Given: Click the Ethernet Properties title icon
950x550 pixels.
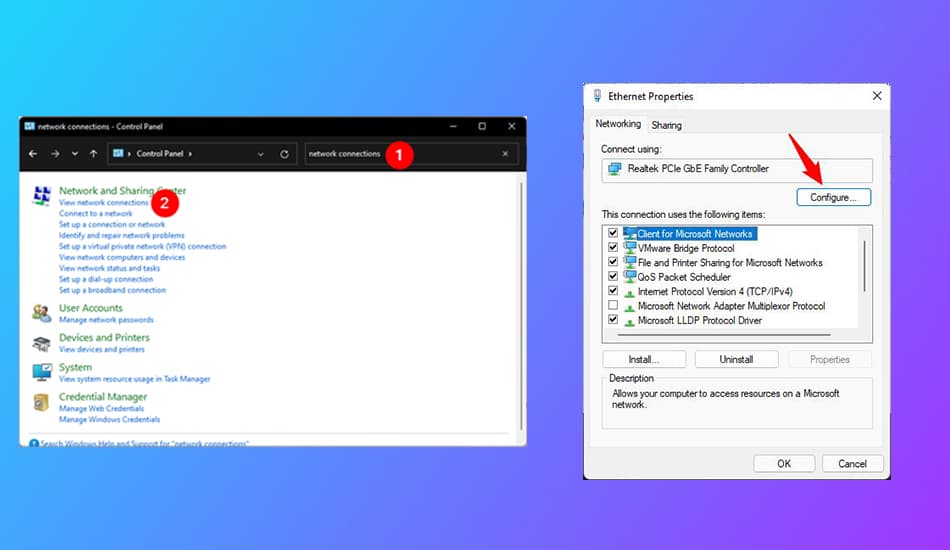Looking at the screenshot, I should pos(597,96).
